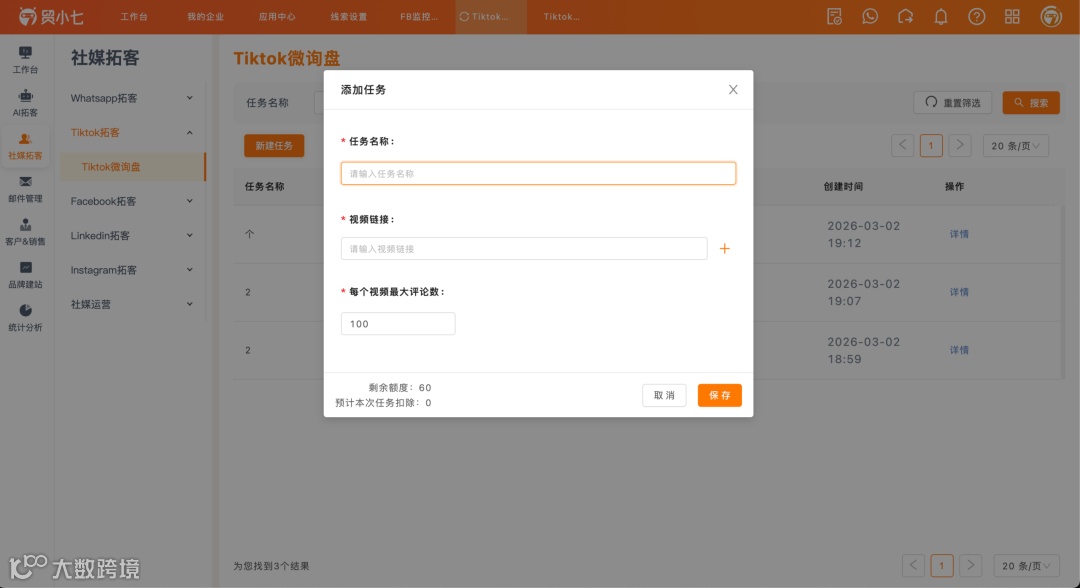Select Tiktok微询盘 submenu item
The image size is (1080, 588).
pos(133,167)
